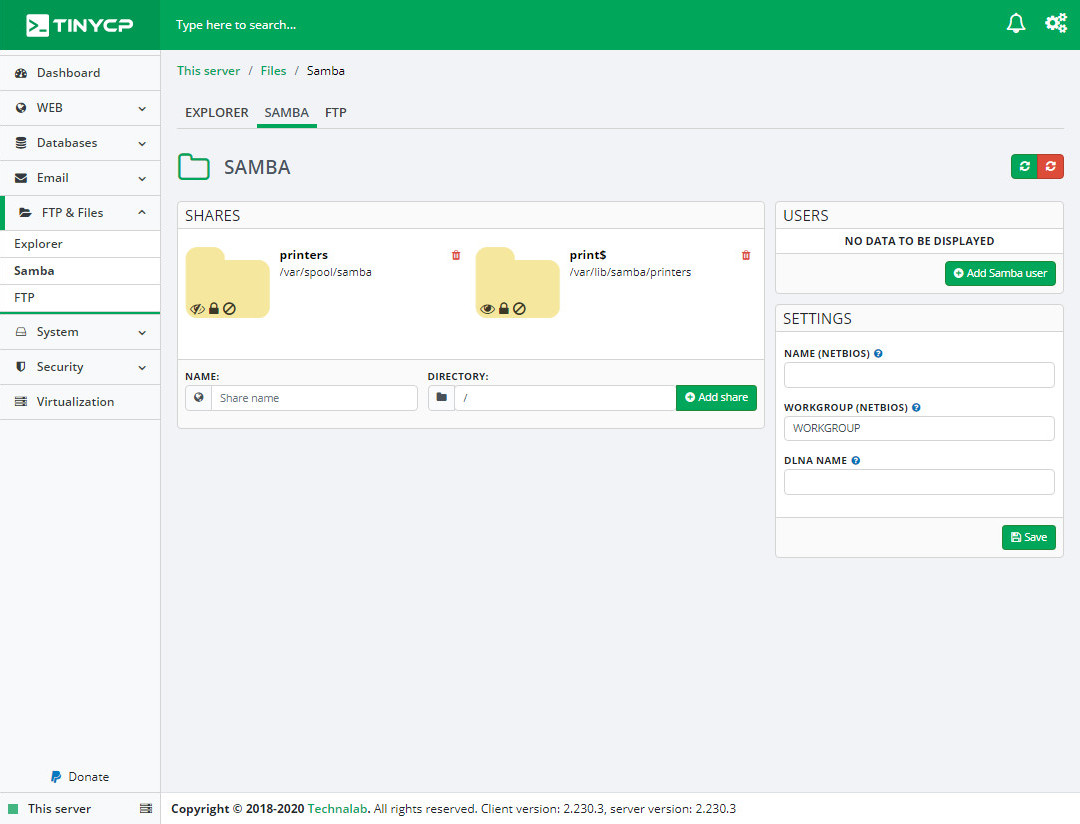Expand the System menu chevron
This screenshot has width=1080, height=824.
pyautogui.click(x=142, y=332)
